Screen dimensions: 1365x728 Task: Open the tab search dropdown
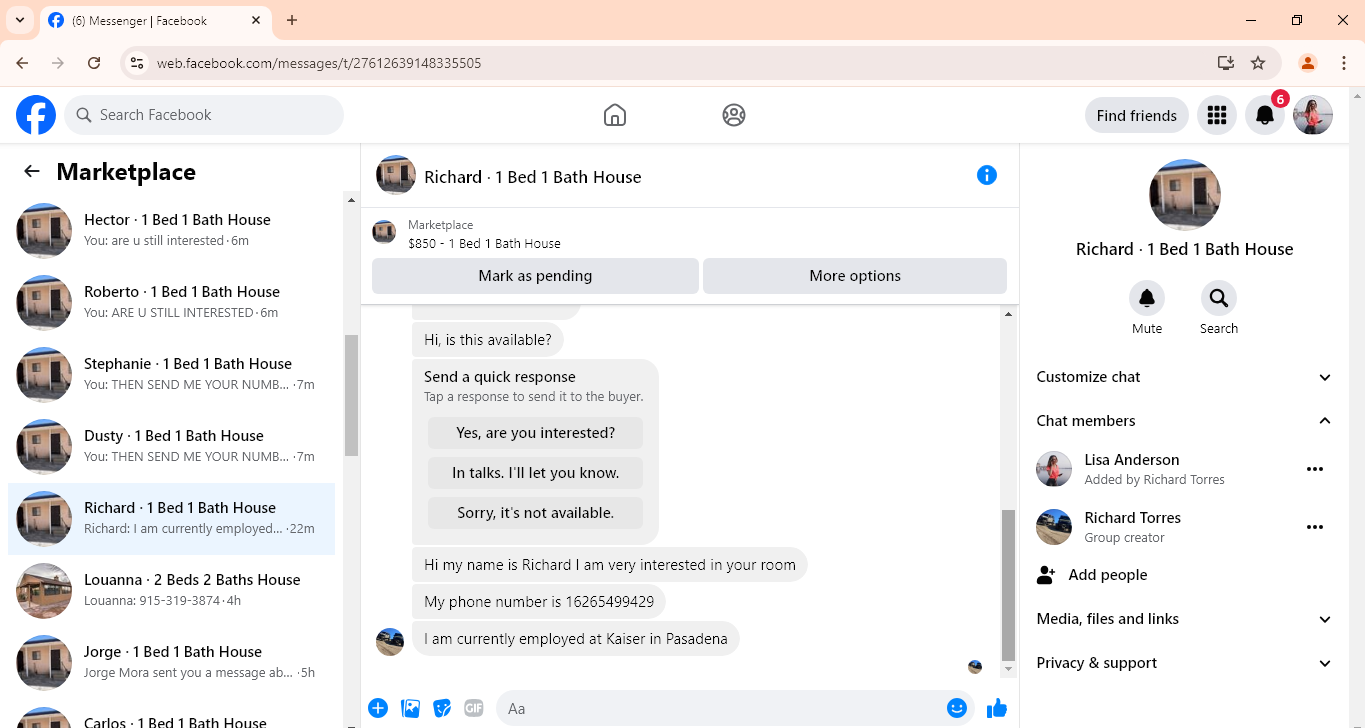[20, 20]
